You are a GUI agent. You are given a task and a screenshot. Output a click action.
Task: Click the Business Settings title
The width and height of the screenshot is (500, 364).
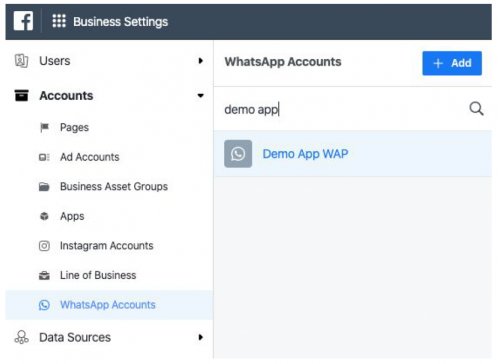pos(121,22)
